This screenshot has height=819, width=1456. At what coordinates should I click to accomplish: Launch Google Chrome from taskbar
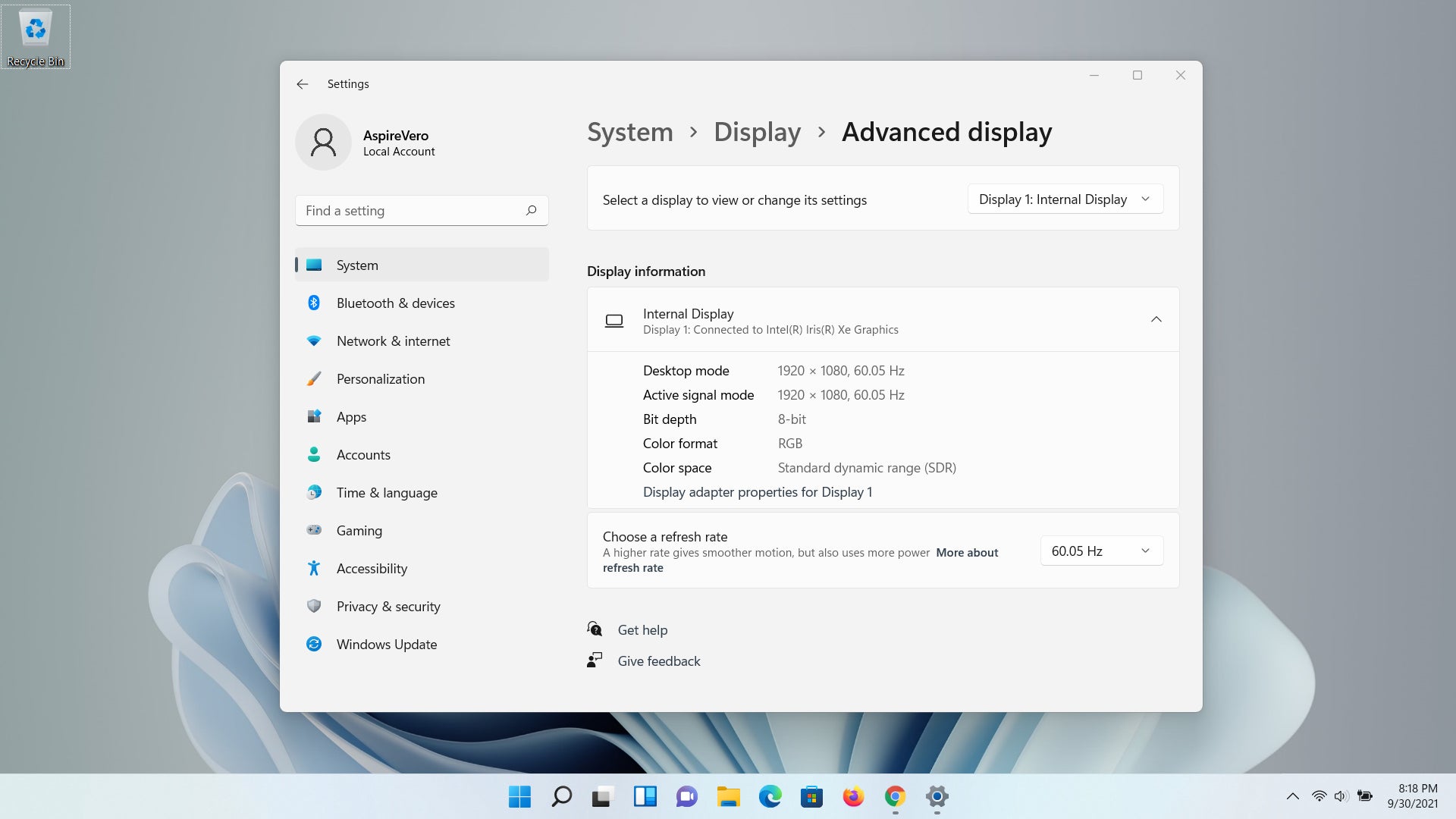click(x=896, y=796)
